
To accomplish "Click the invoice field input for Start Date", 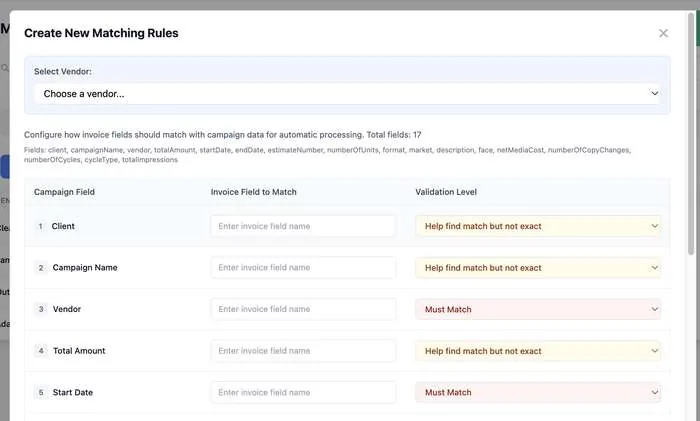I will tap(303, 392).
